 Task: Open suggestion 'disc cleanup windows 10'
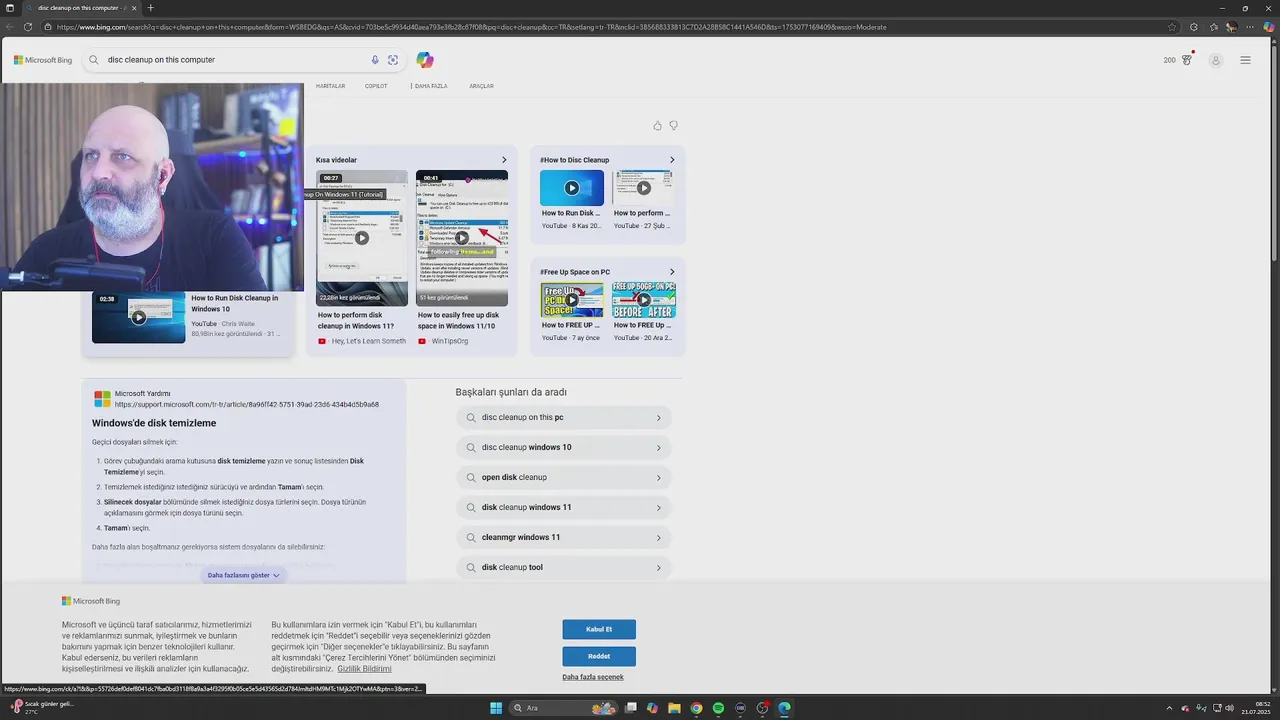564,448
